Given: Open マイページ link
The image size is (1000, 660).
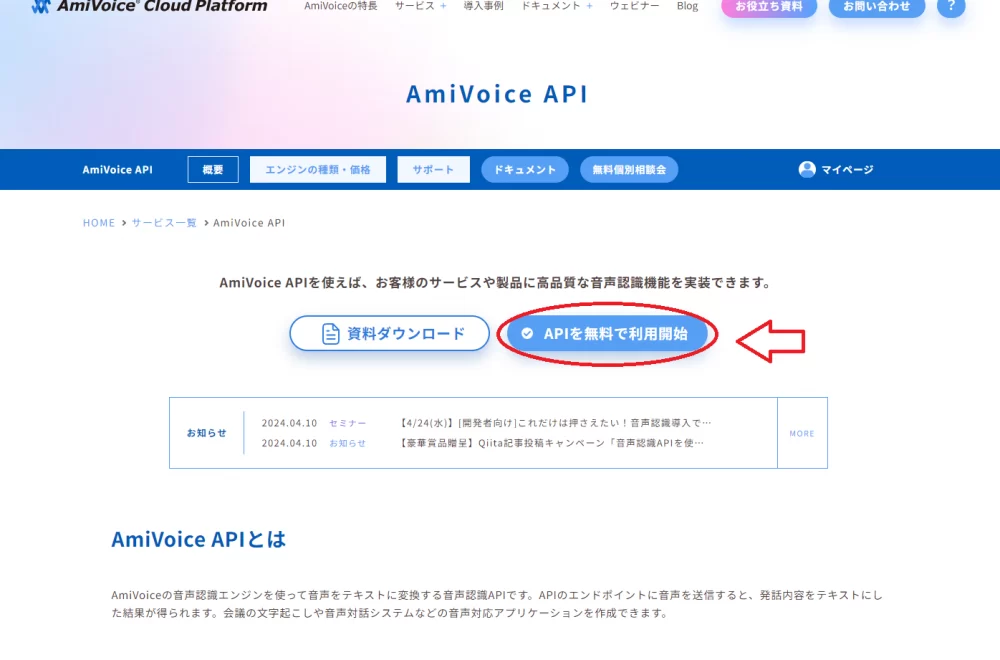Looking at the screenshot, I should click(847, 170).
